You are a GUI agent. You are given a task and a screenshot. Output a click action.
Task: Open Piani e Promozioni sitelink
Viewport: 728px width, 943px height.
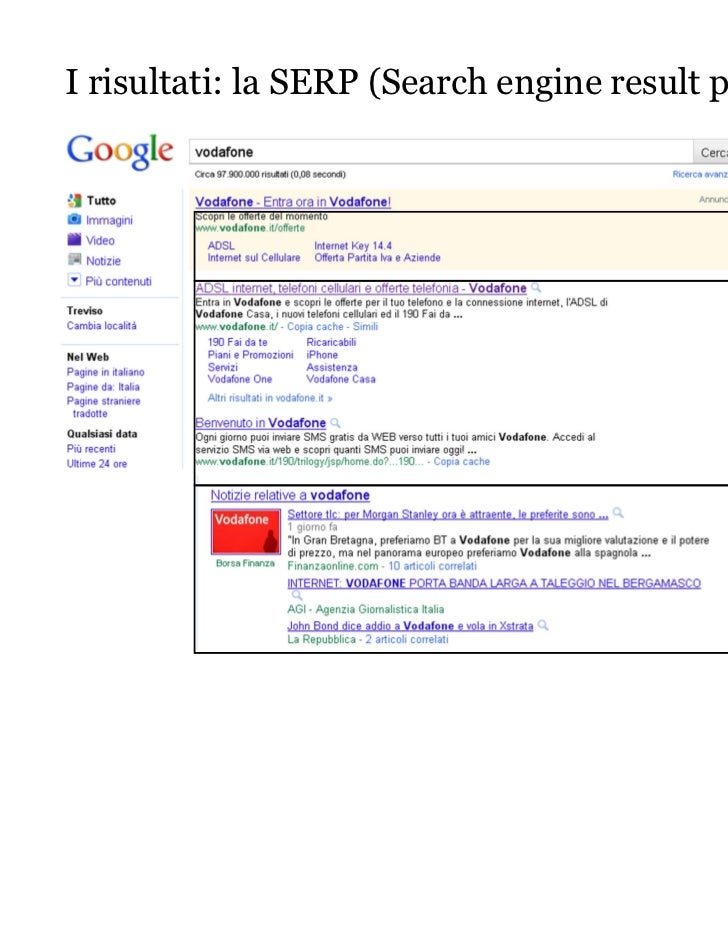pos(250,355)
